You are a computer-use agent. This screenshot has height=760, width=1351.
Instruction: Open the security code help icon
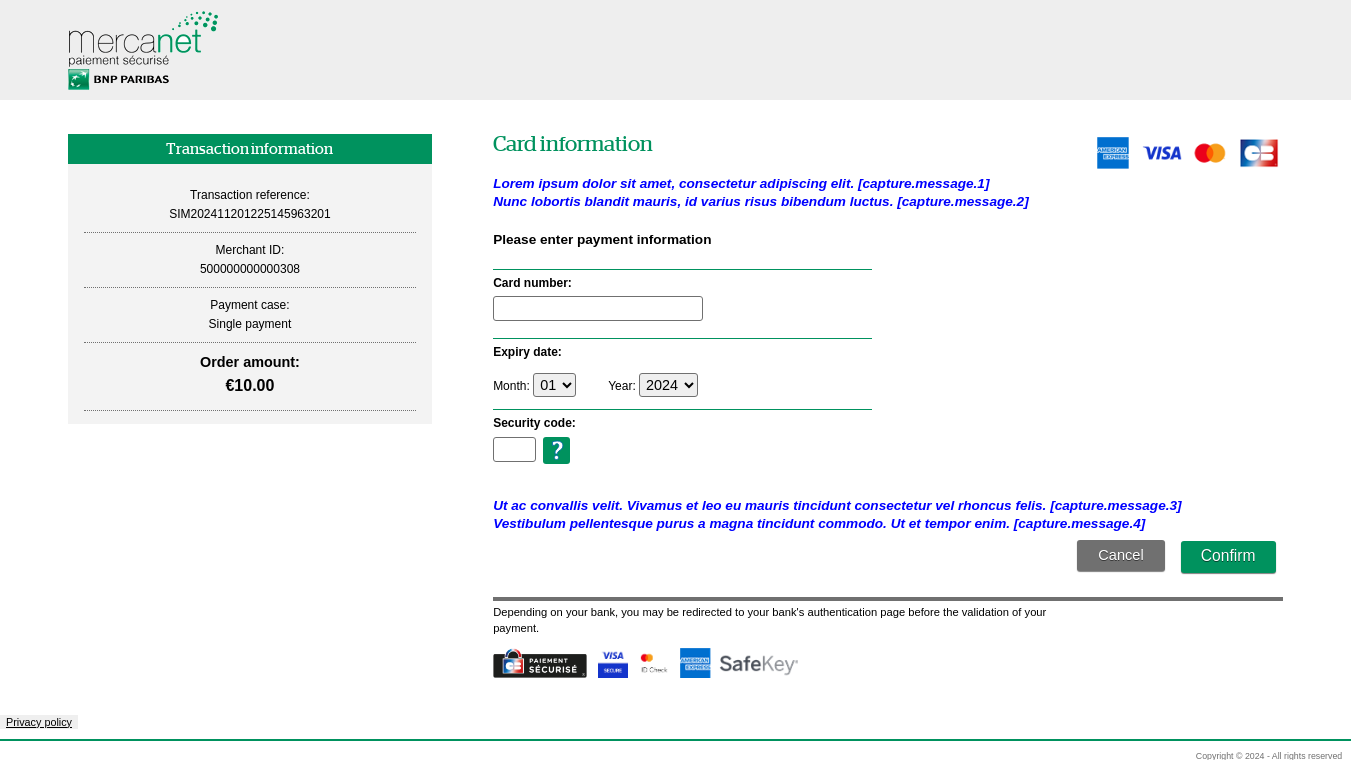pyautogui.click(x=556, y=450)
